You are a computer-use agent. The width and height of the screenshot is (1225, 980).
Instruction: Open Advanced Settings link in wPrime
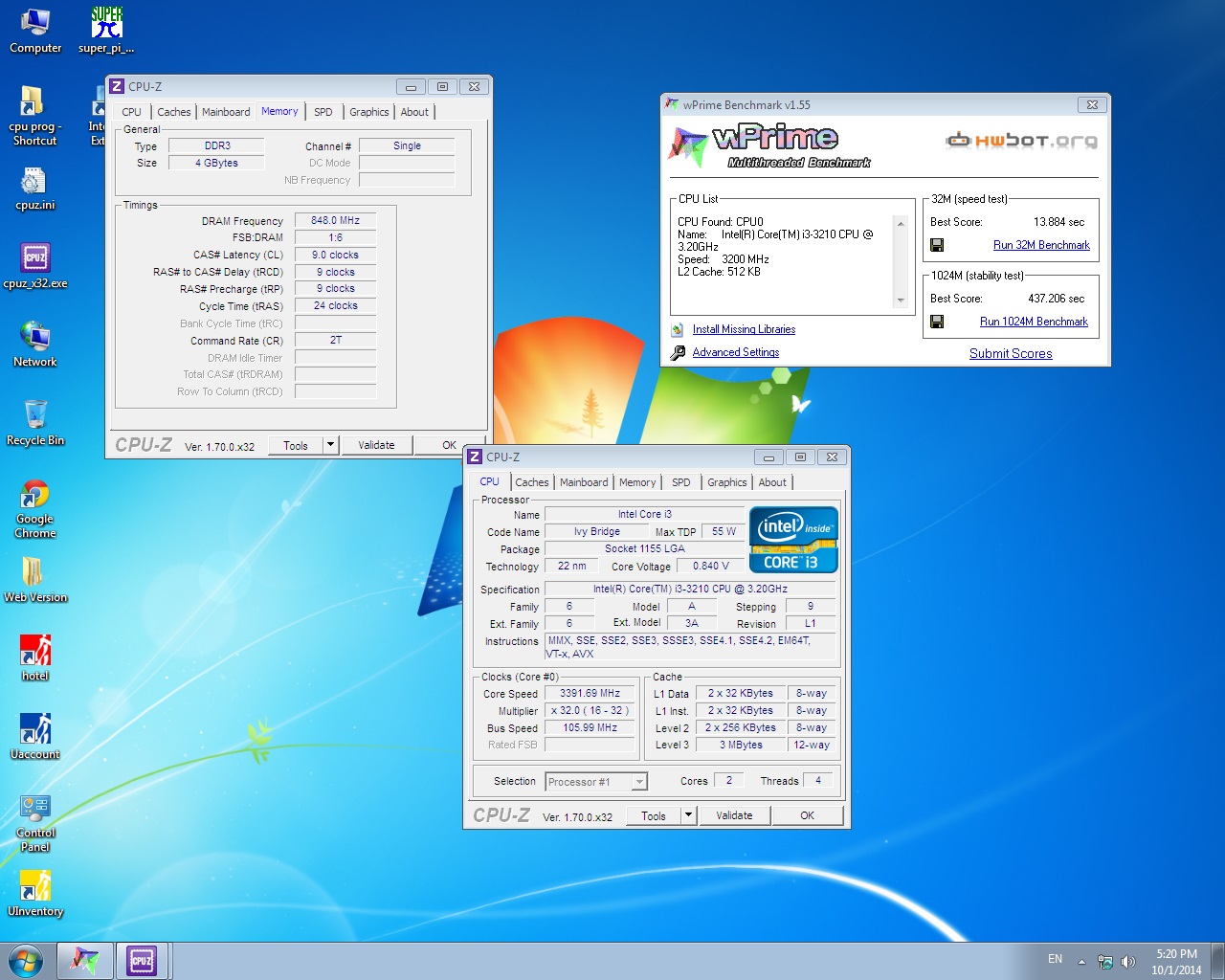click(x=735, y=352)
